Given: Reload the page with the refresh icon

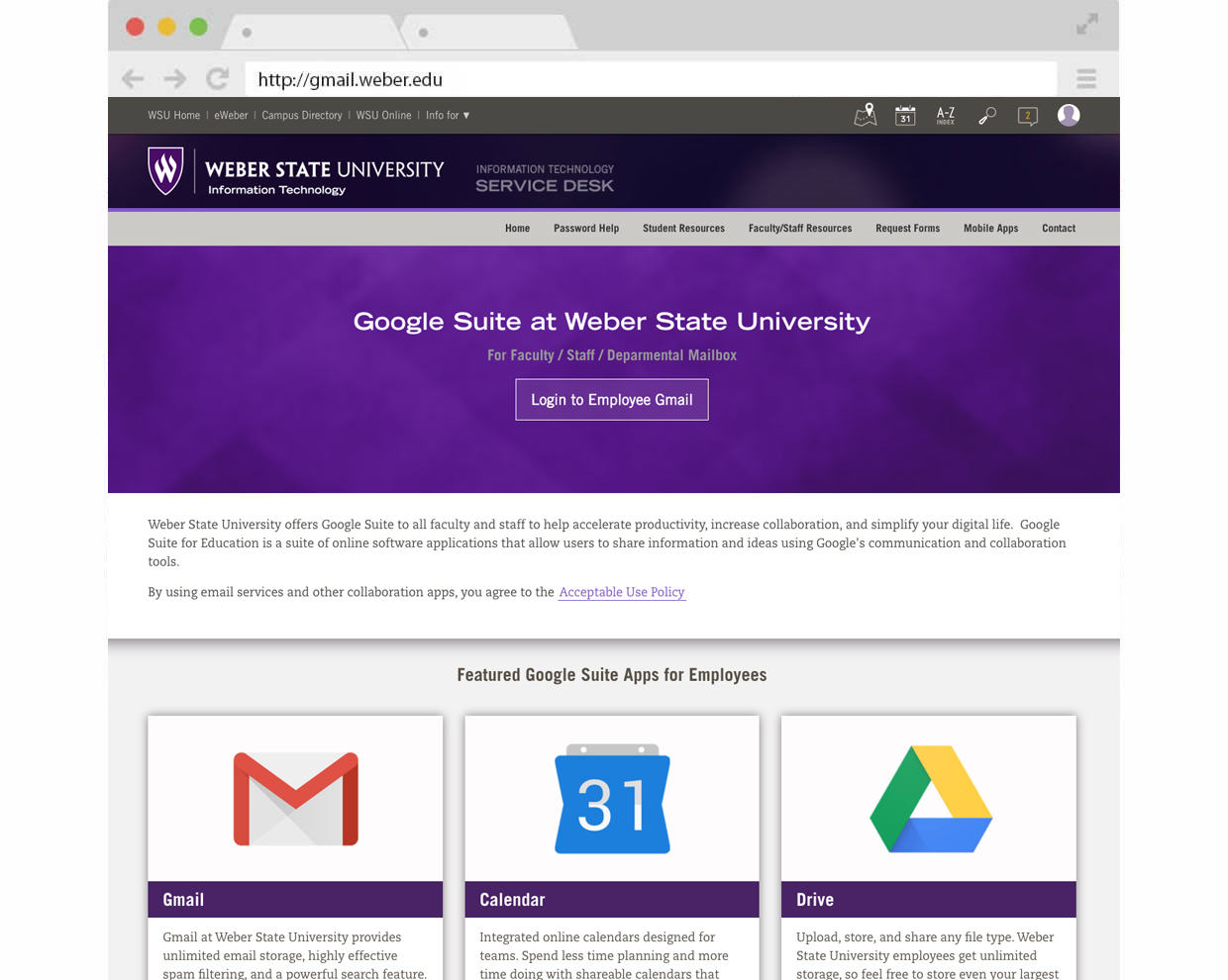Looking at the screenshot, I should coord(218,78).
